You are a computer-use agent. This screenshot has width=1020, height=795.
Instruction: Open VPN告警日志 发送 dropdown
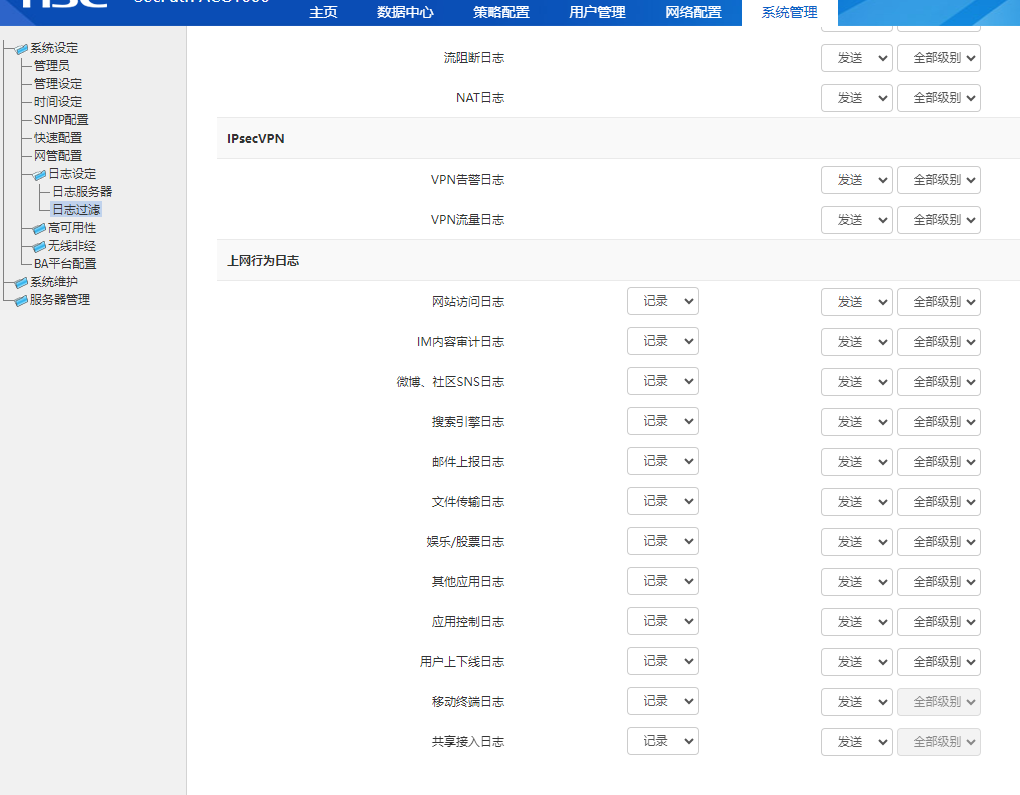(x=856, y=180)
